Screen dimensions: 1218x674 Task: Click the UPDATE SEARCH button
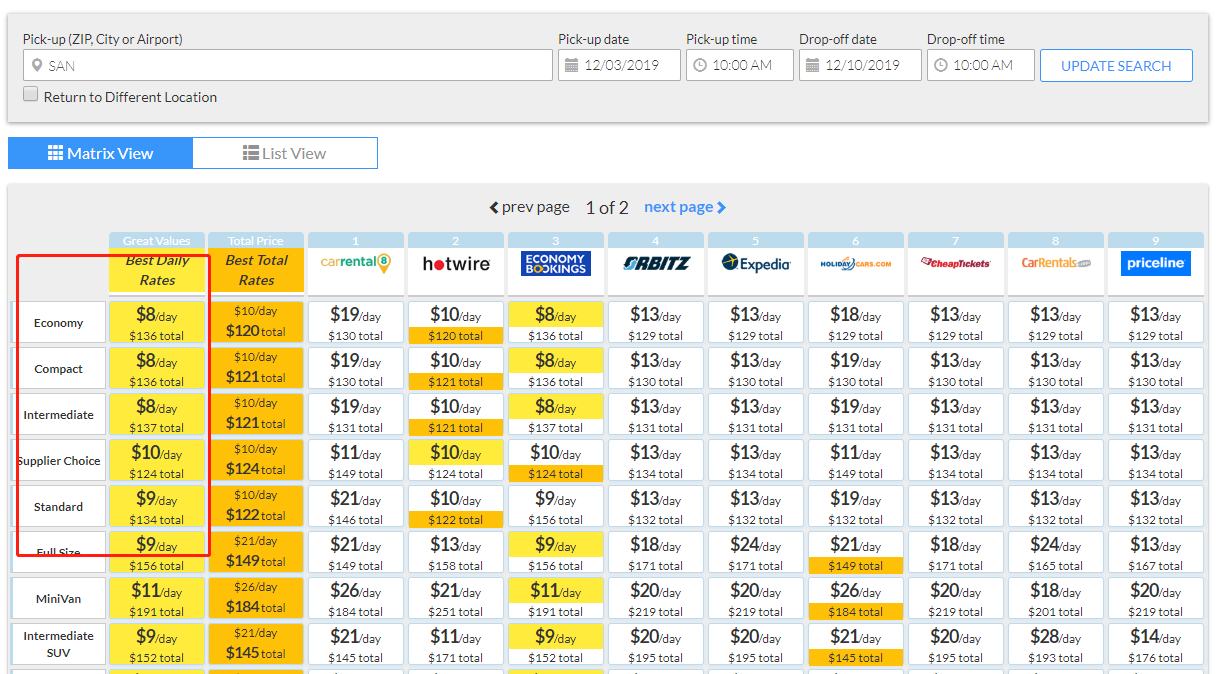click(1116, 65)
